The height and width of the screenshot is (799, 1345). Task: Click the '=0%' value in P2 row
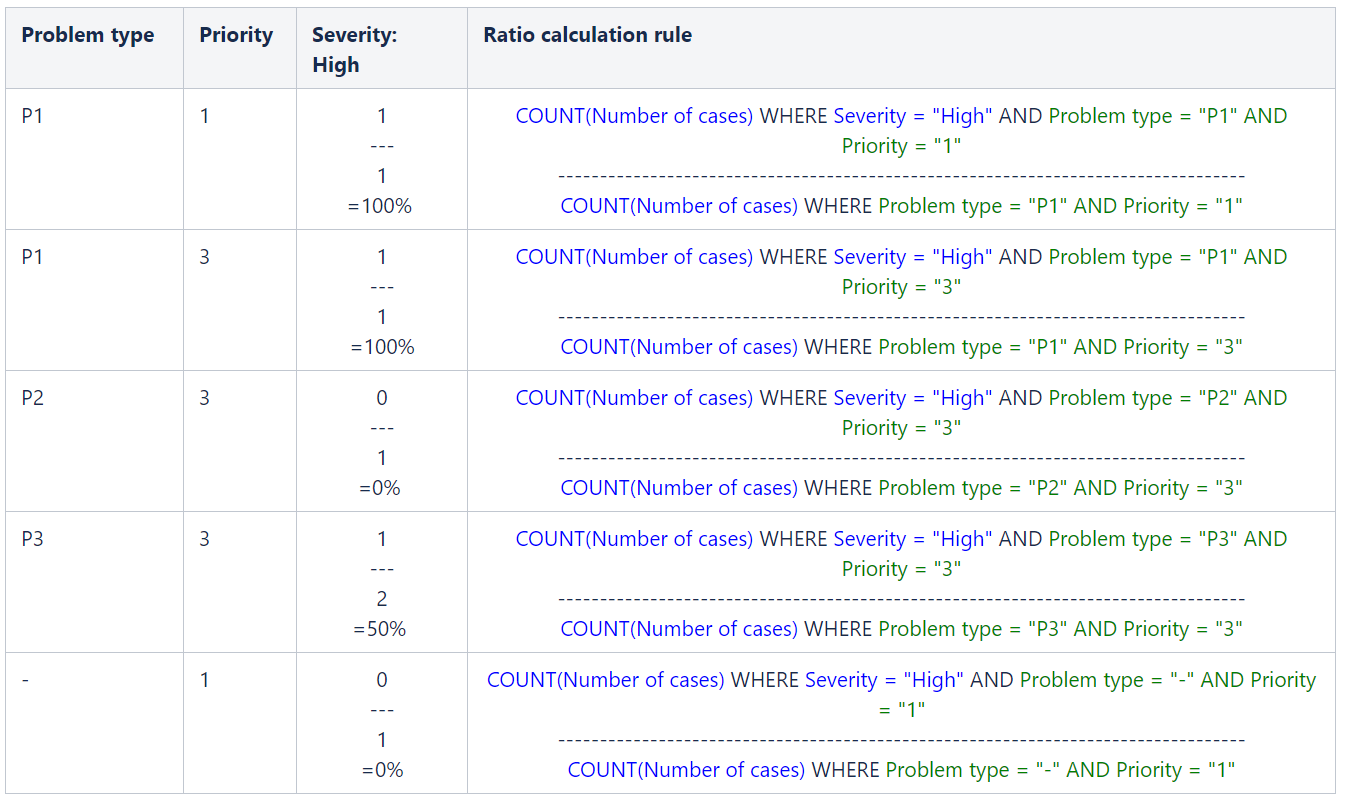381,488
